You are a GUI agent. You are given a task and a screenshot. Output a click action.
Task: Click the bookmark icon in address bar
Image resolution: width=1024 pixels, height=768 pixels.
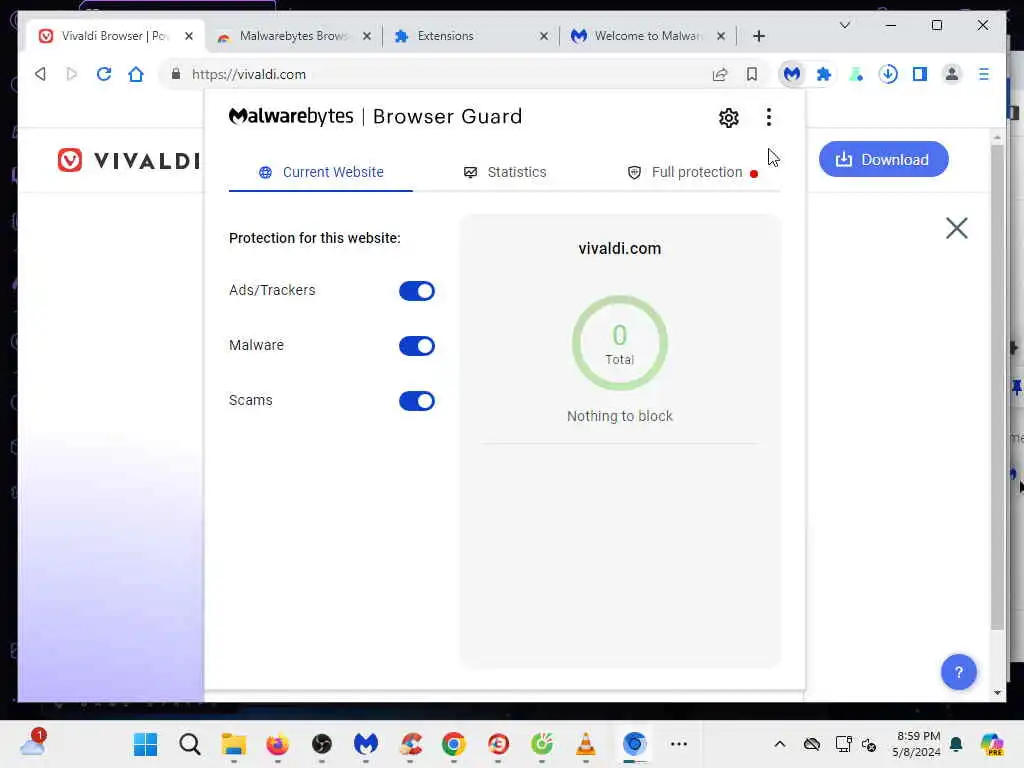click(752, 74)
